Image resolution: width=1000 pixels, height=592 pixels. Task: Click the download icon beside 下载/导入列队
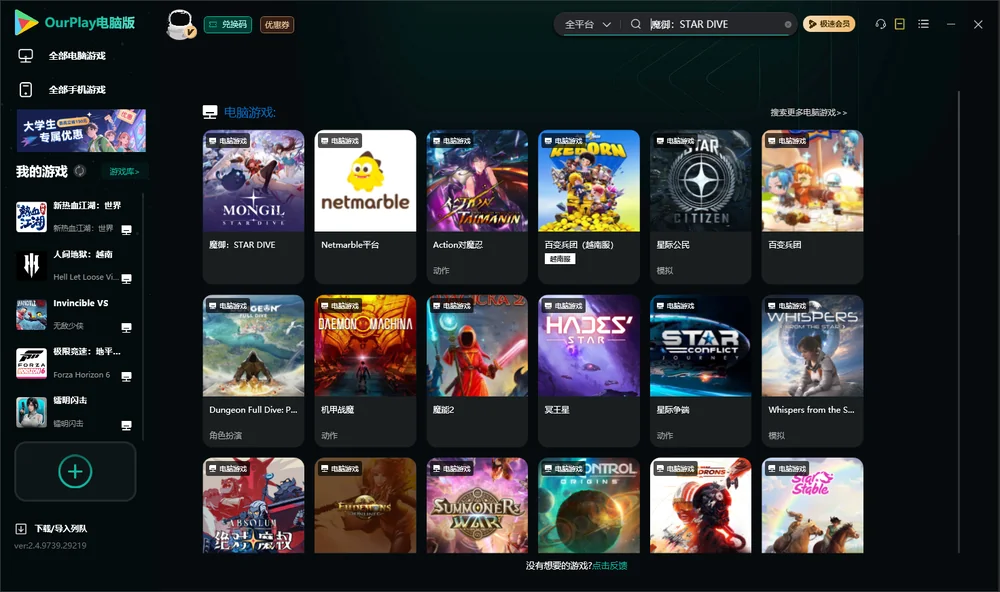coord(21,529)
